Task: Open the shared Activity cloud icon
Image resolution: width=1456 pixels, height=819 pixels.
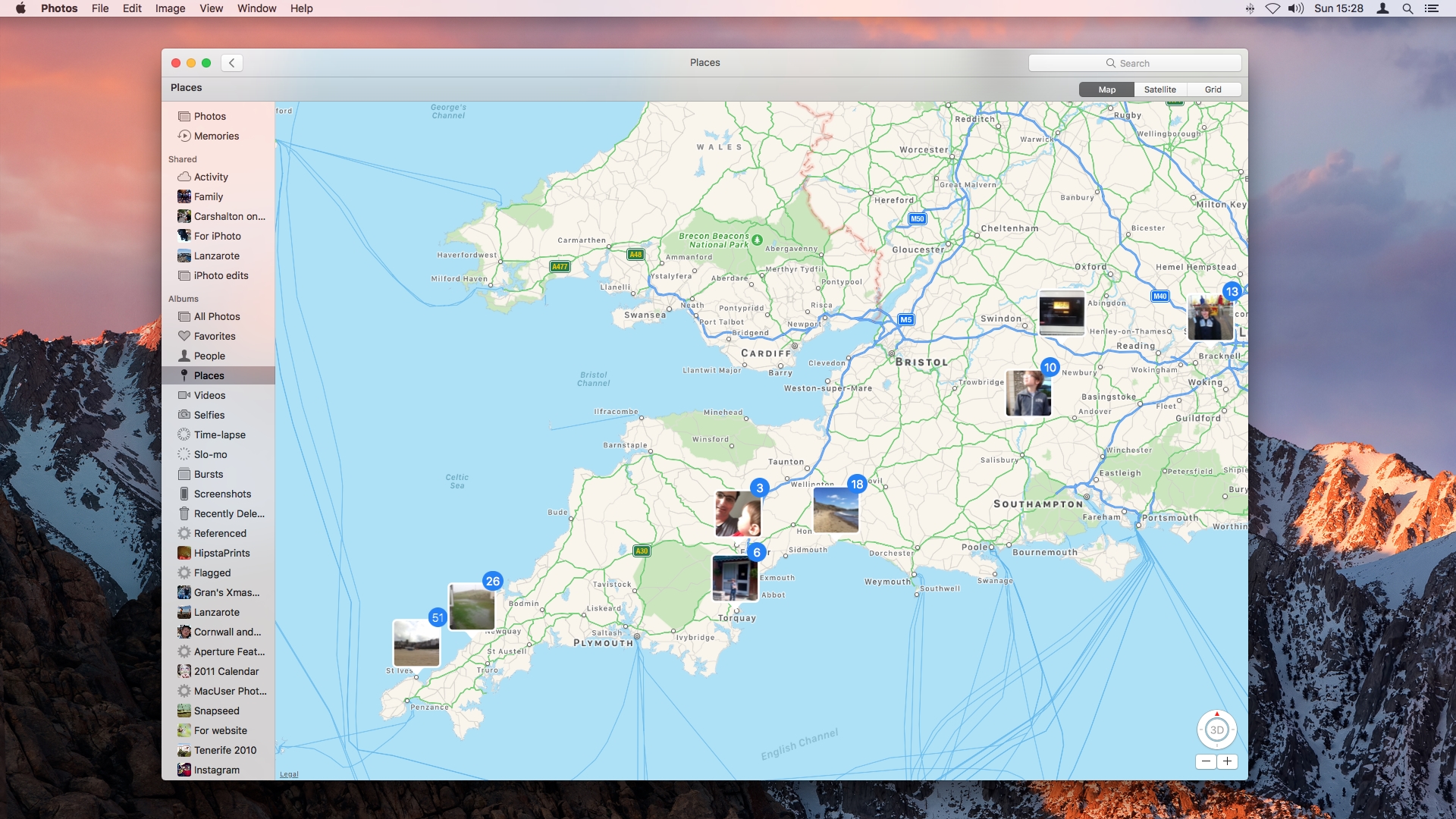Action: pos(184,177)
